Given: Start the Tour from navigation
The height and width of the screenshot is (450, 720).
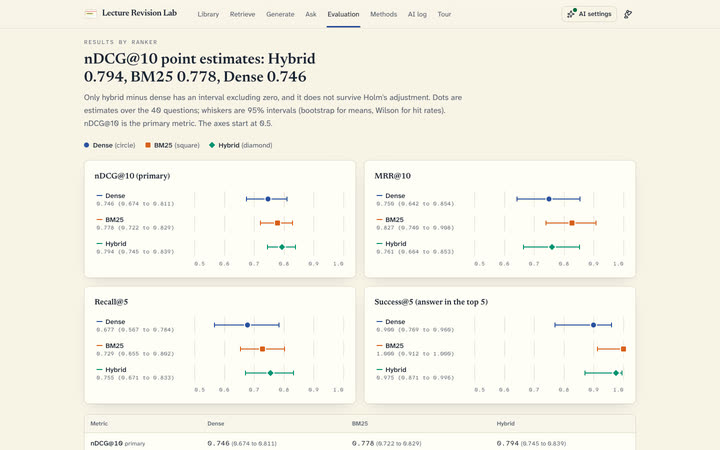Looking at the screenshot, I should [444, 14].
